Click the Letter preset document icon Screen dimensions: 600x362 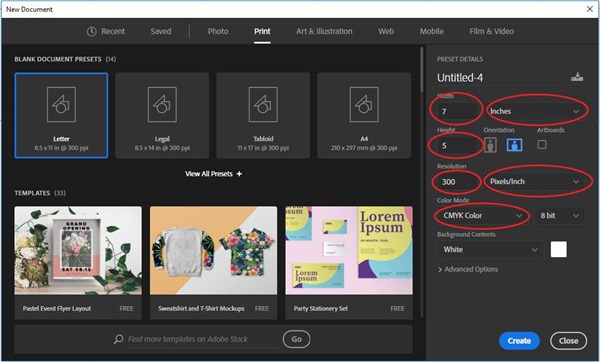(61, 104)
